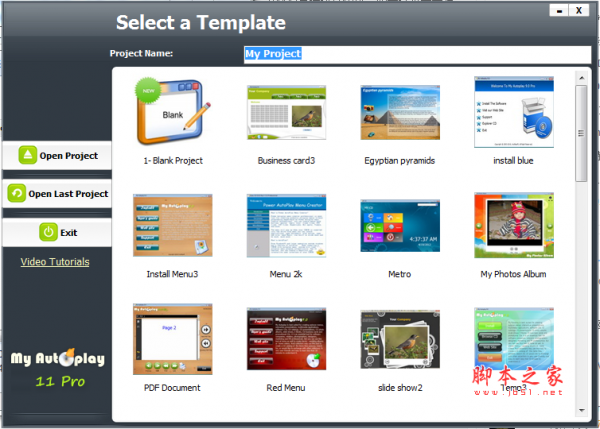Pick the Egyptian pyramids template thumbnail
600x429 pixels.
(400, 113)
